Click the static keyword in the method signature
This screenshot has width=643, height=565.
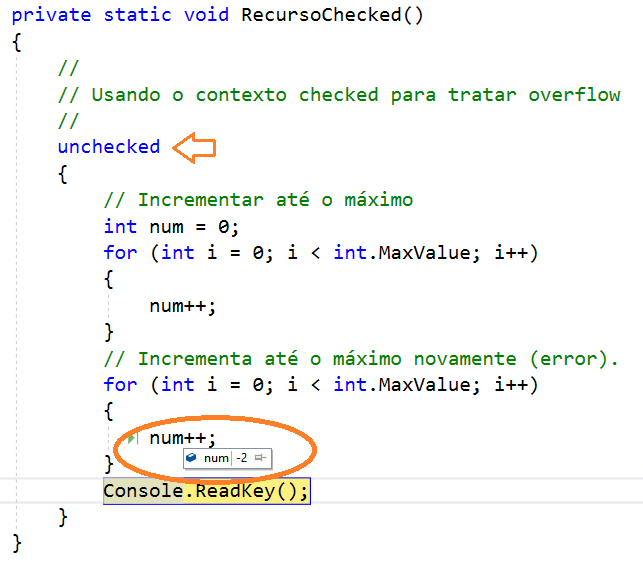pos(137,15)
